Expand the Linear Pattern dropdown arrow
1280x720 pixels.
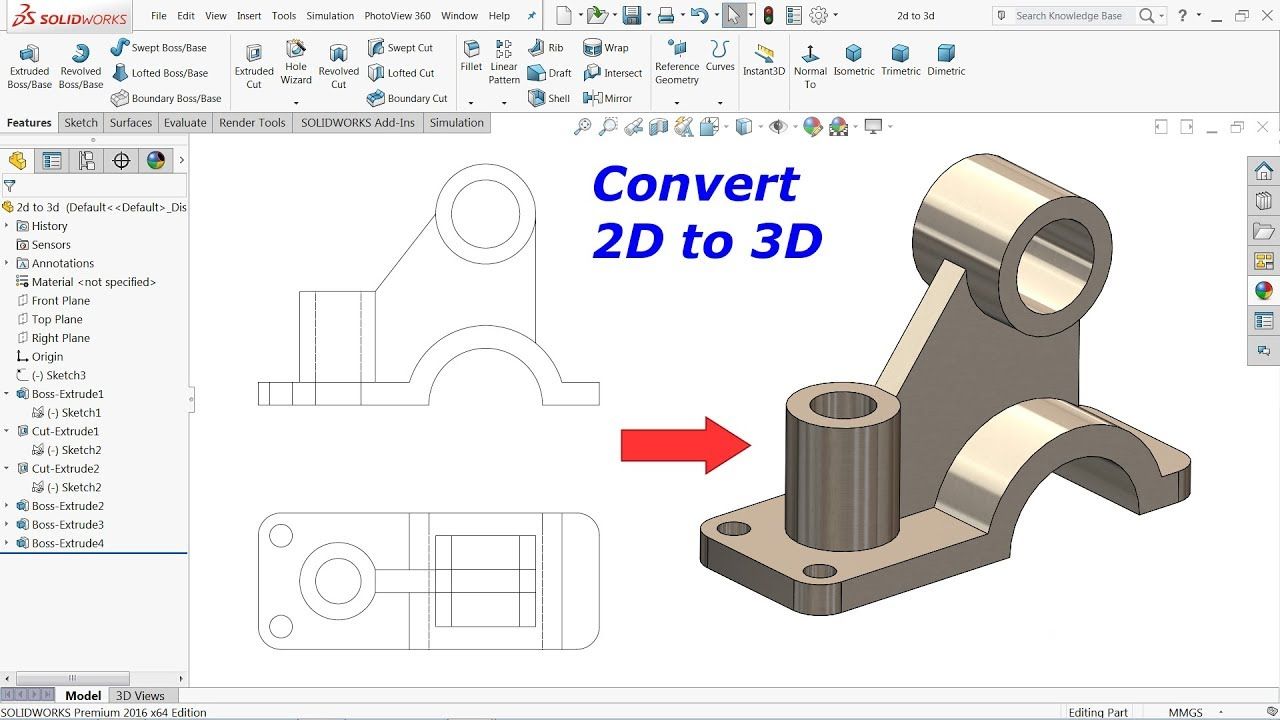(x=504, y=102)
